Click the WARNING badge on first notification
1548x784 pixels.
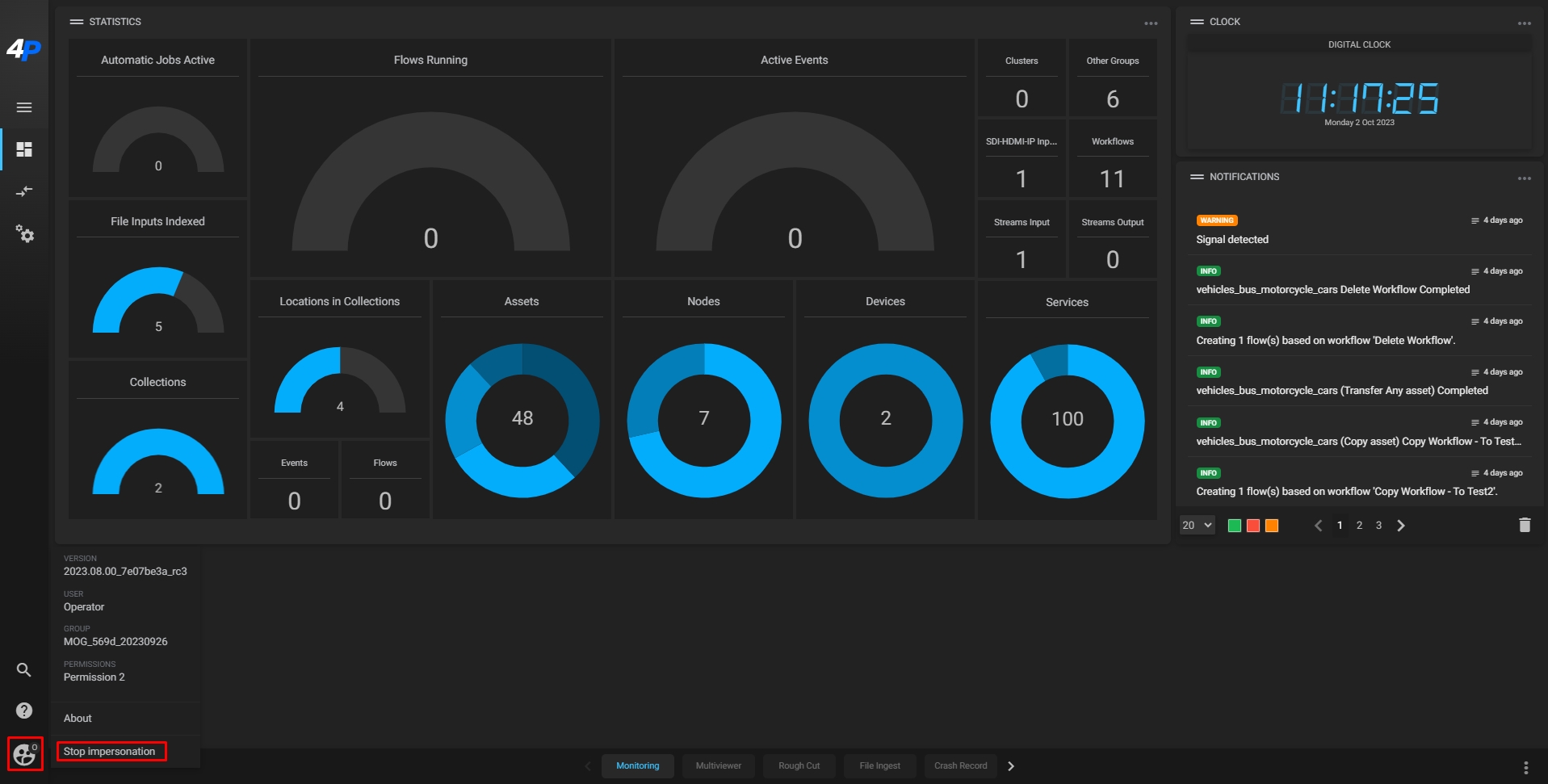[1217, 220]
